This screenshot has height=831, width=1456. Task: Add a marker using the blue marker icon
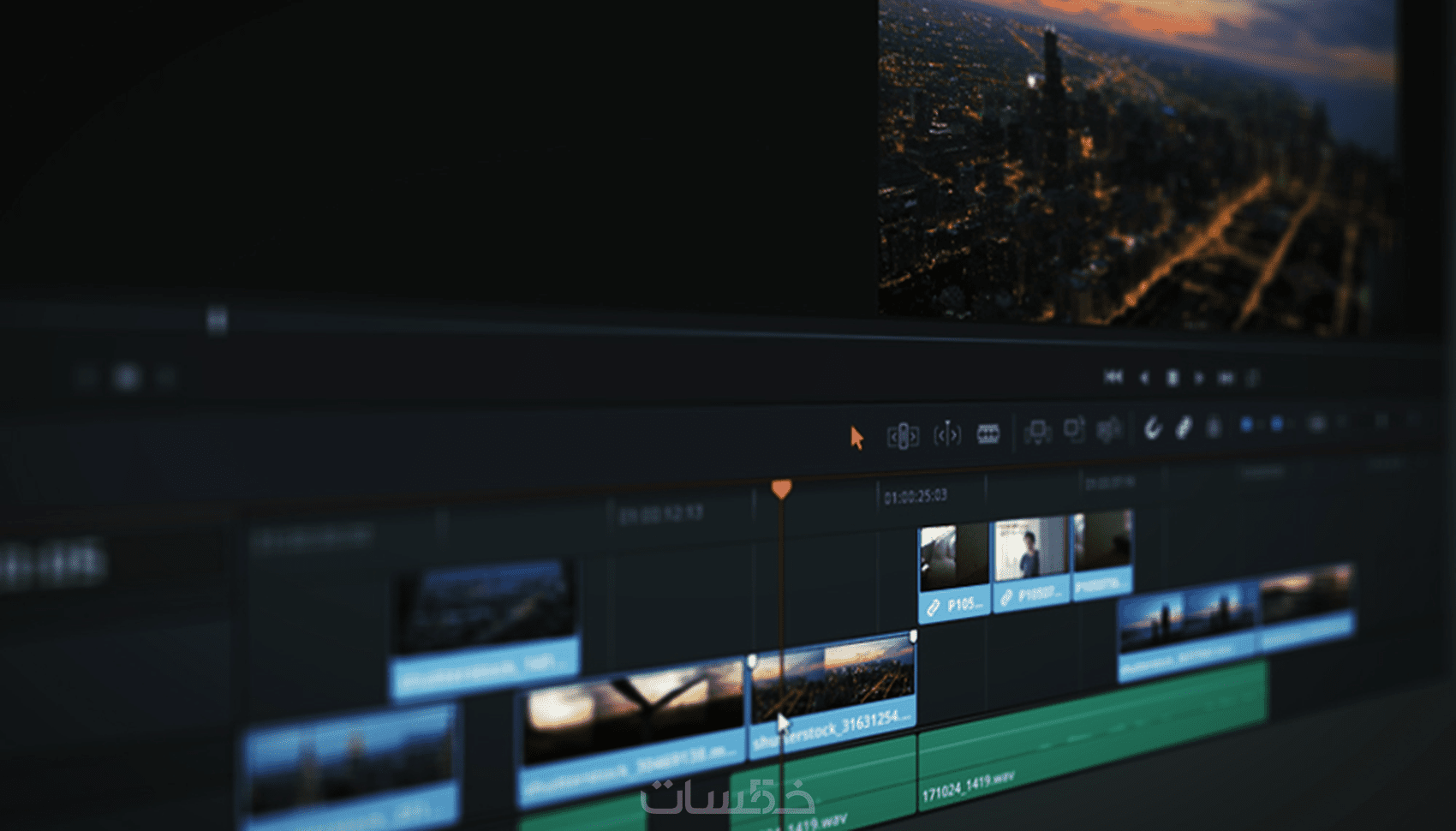tap(1277, 424)
